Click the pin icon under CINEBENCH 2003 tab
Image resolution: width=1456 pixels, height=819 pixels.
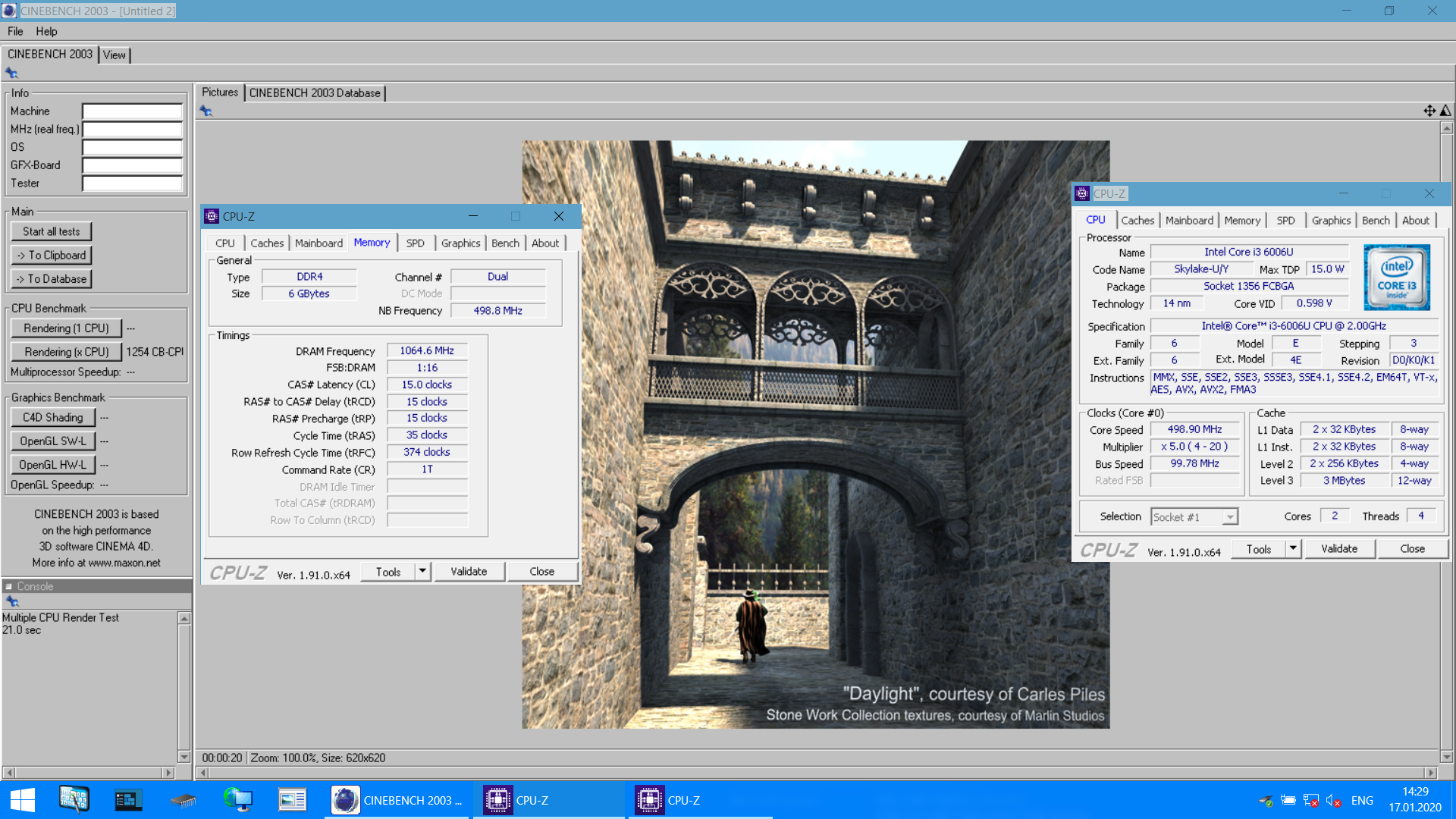[11, 74]
